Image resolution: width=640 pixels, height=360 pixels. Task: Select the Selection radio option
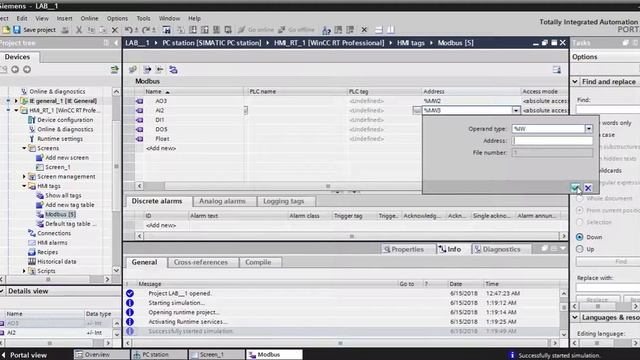tap(580, 222)
